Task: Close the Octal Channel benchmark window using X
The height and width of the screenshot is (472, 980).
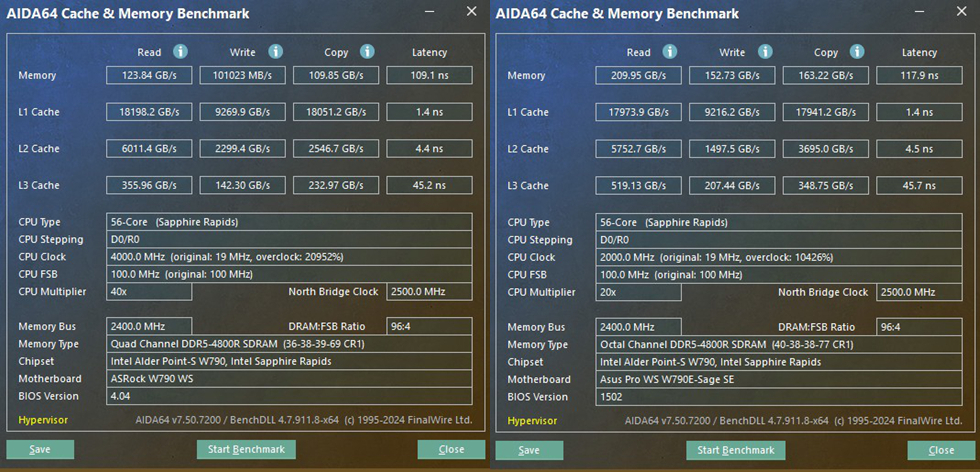Action: [960, 12]
